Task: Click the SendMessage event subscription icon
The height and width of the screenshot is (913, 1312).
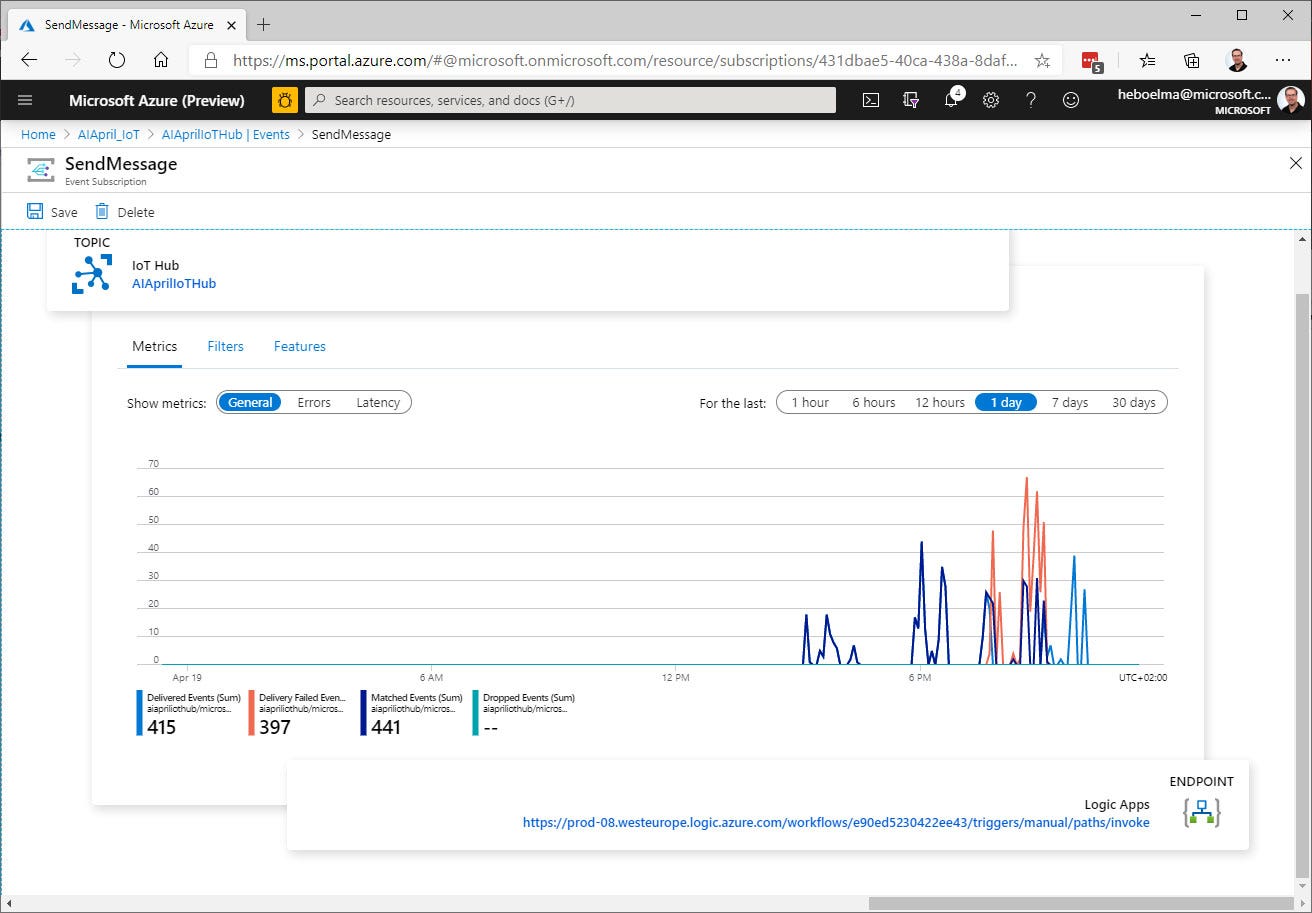Action: click(x=41, y=170)
